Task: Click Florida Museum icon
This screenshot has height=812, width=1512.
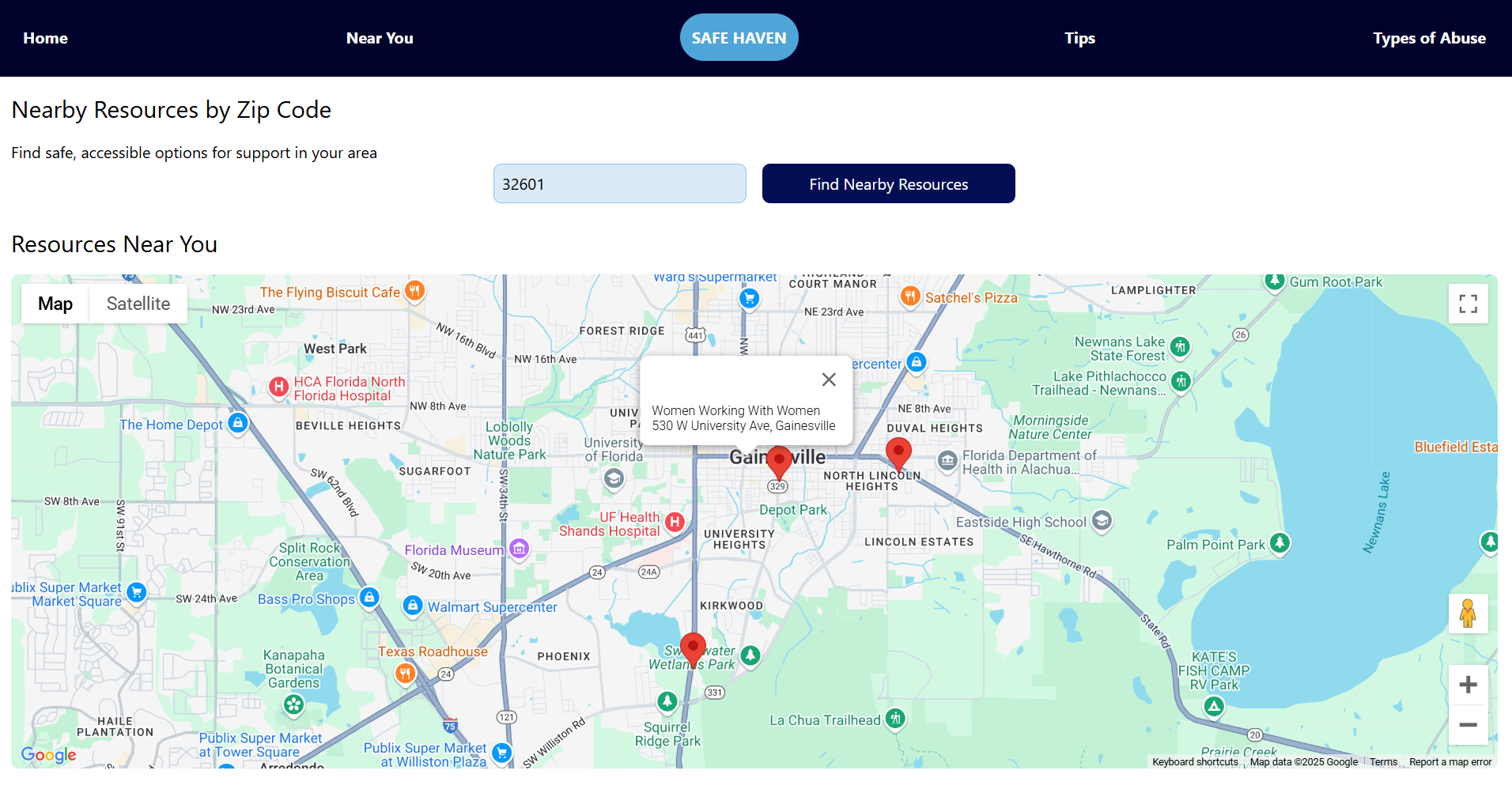Action: (x=519, y=548)
